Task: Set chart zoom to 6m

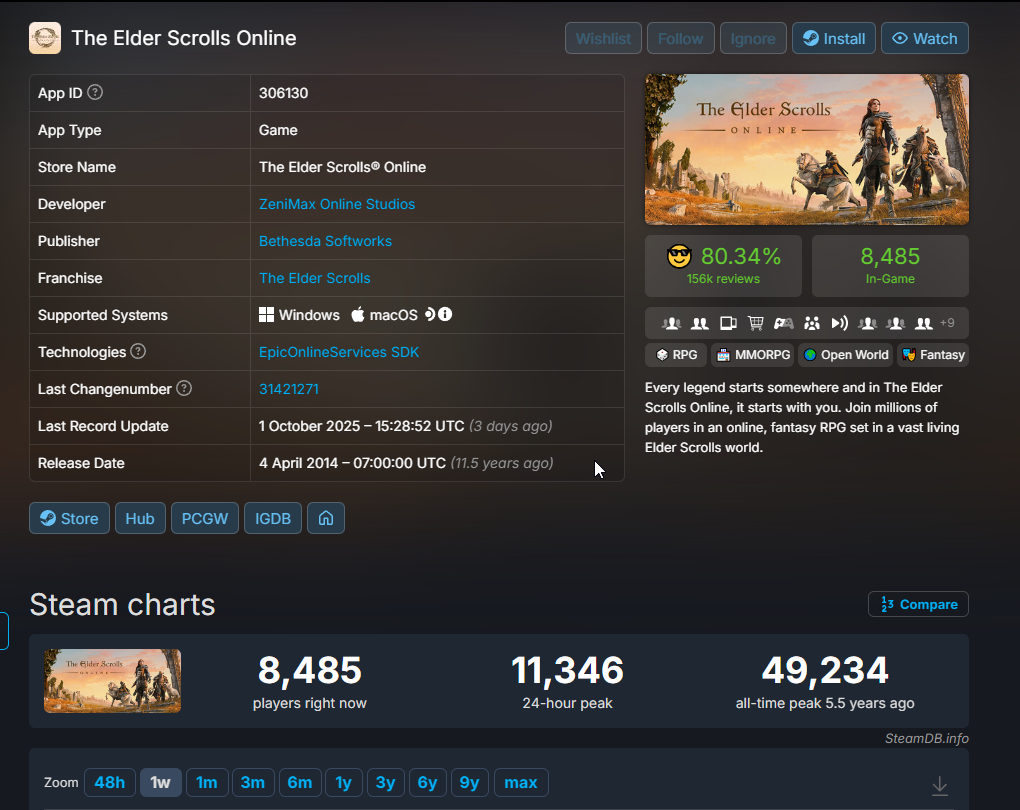Action: pyautogui.click(x=300, y=782)
